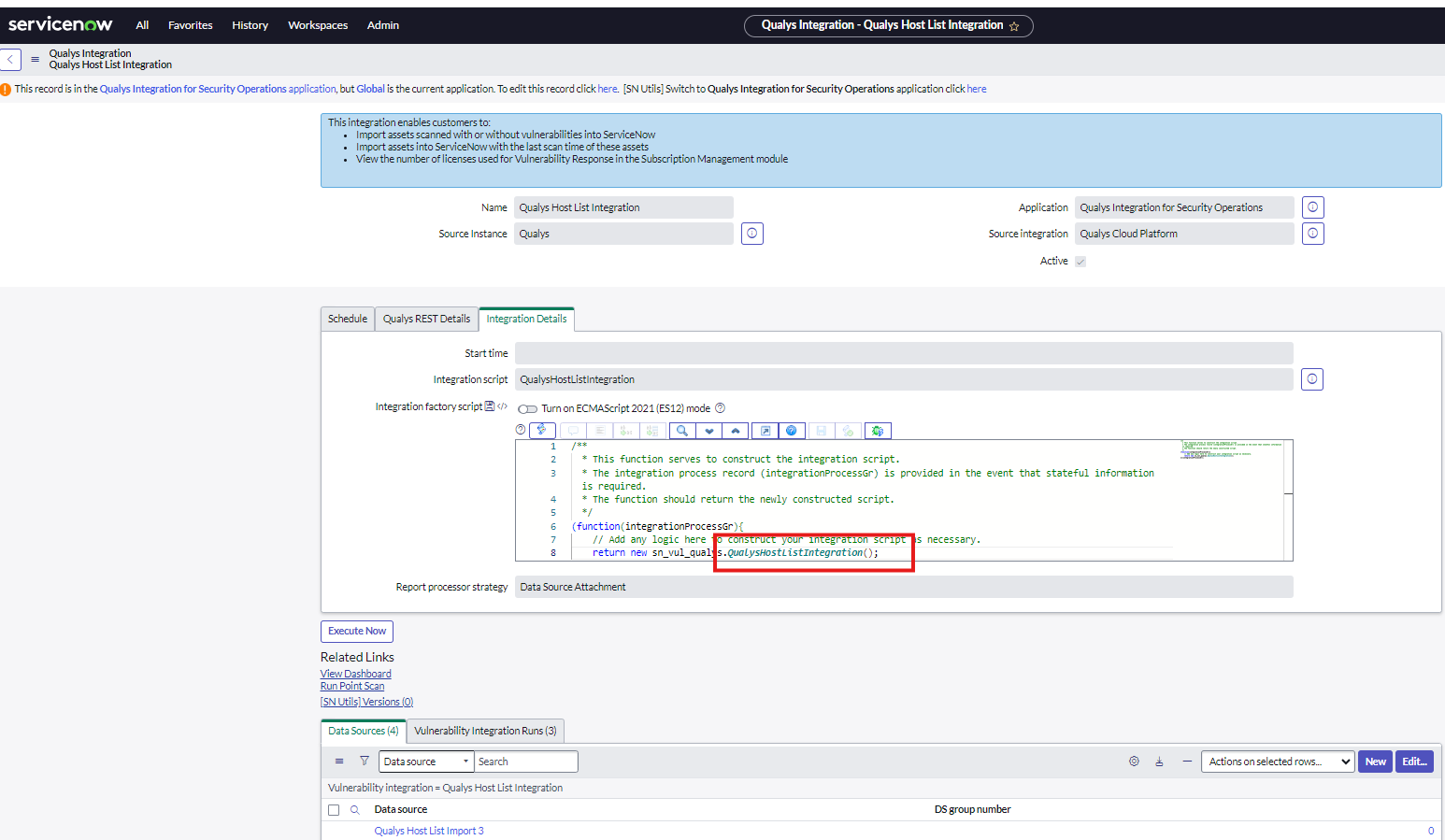The height and width of the screenshot is (840, 1445).
Task: Click the search magnifier in the column header row
Action: pyautogui.click(x=355, y=810)
